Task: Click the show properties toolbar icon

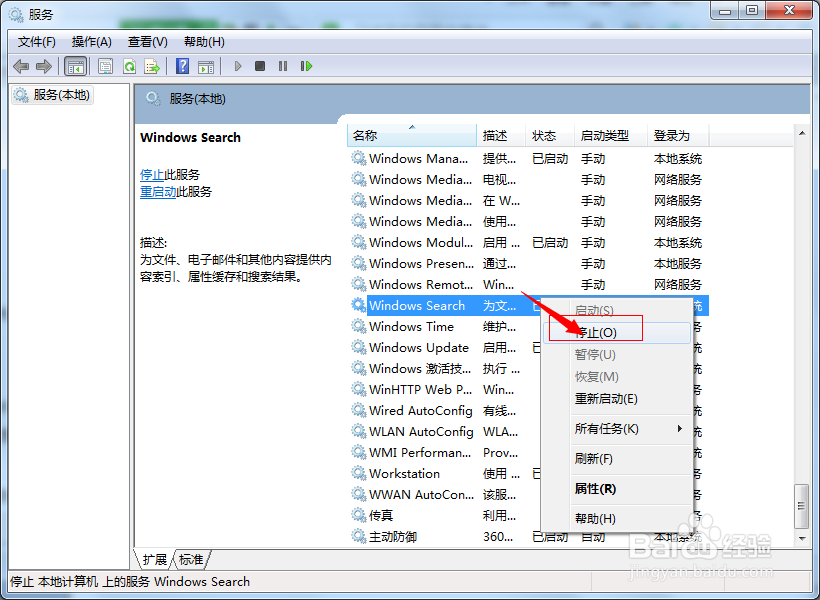Action: click(105, 66)
